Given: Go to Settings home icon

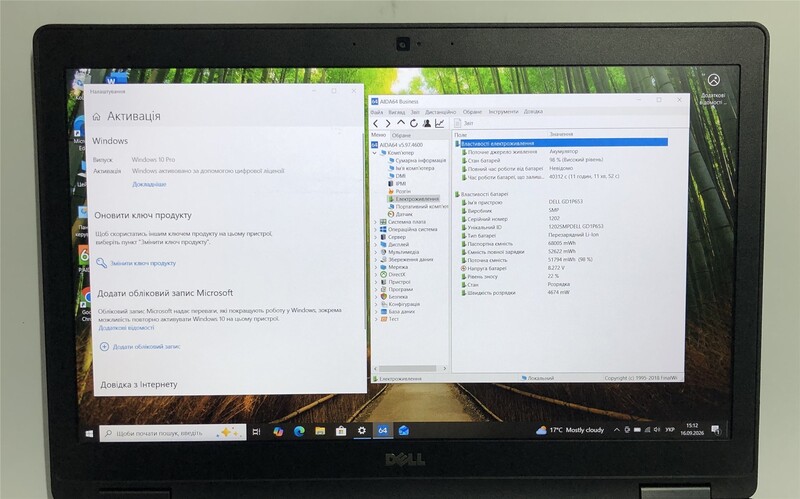Looking at the screenshot, I should [96, 117].
